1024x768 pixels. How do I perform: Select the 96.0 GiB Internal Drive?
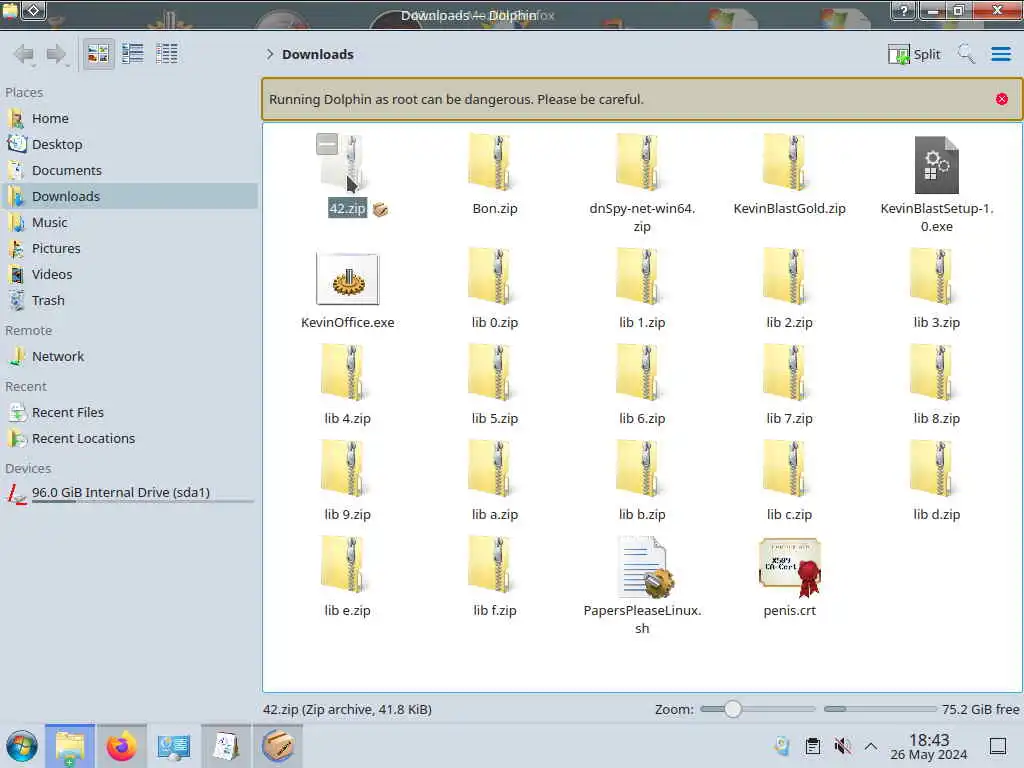point(129,493)
